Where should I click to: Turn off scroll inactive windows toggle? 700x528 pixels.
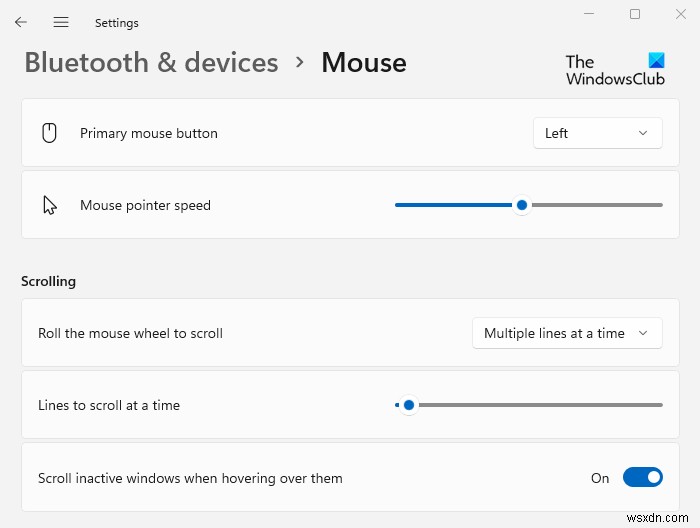pyautogui.click(x=642, y=478)
